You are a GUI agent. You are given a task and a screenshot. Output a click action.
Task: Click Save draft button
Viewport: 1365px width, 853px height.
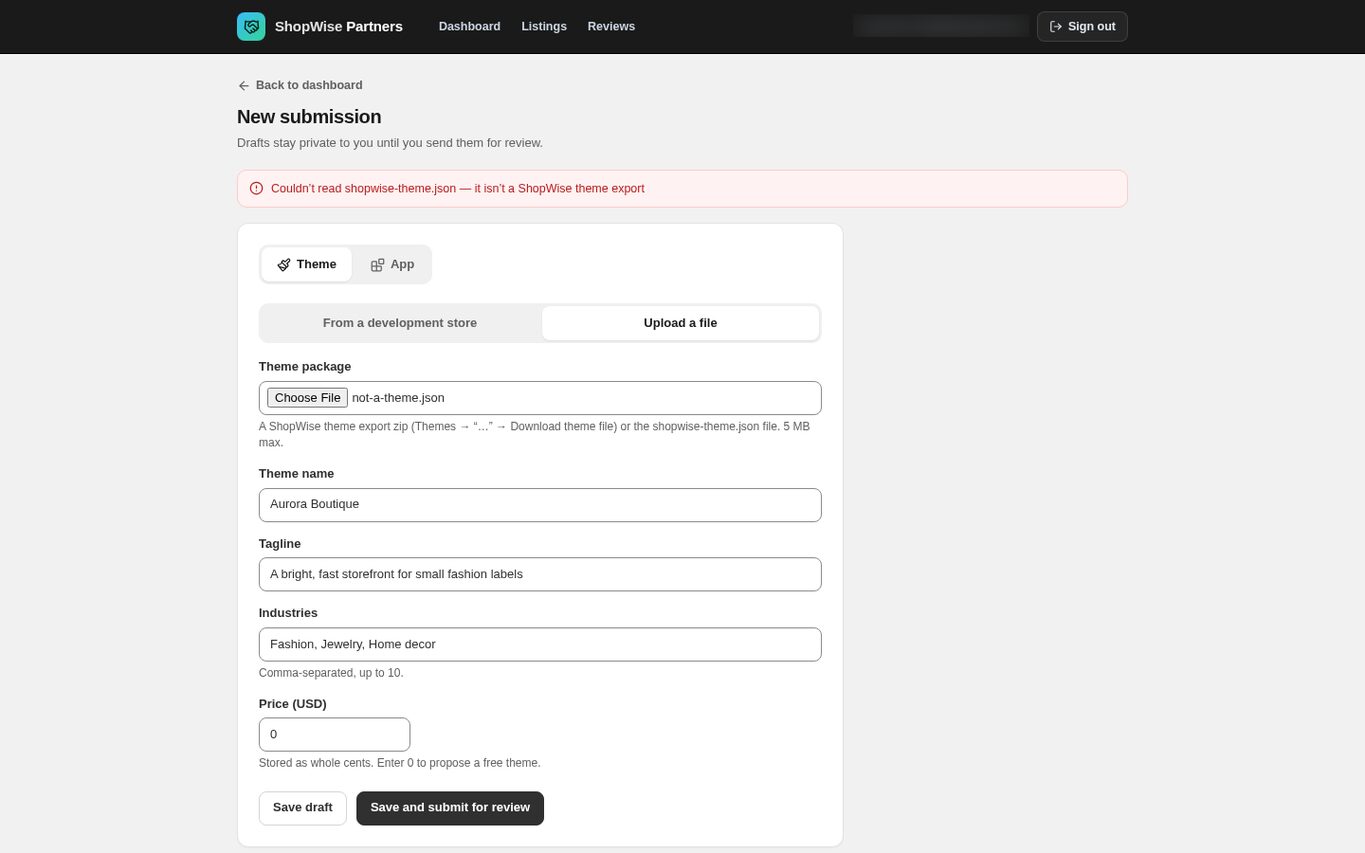303,808
